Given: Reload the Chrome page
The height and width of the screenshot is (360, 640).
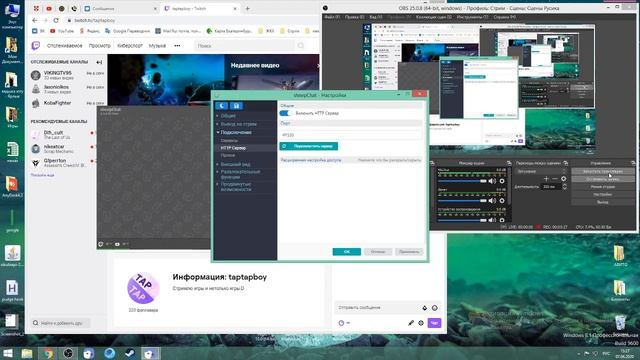Looking at the screenshot, I should pyautogui.click(x=56, y=20).
